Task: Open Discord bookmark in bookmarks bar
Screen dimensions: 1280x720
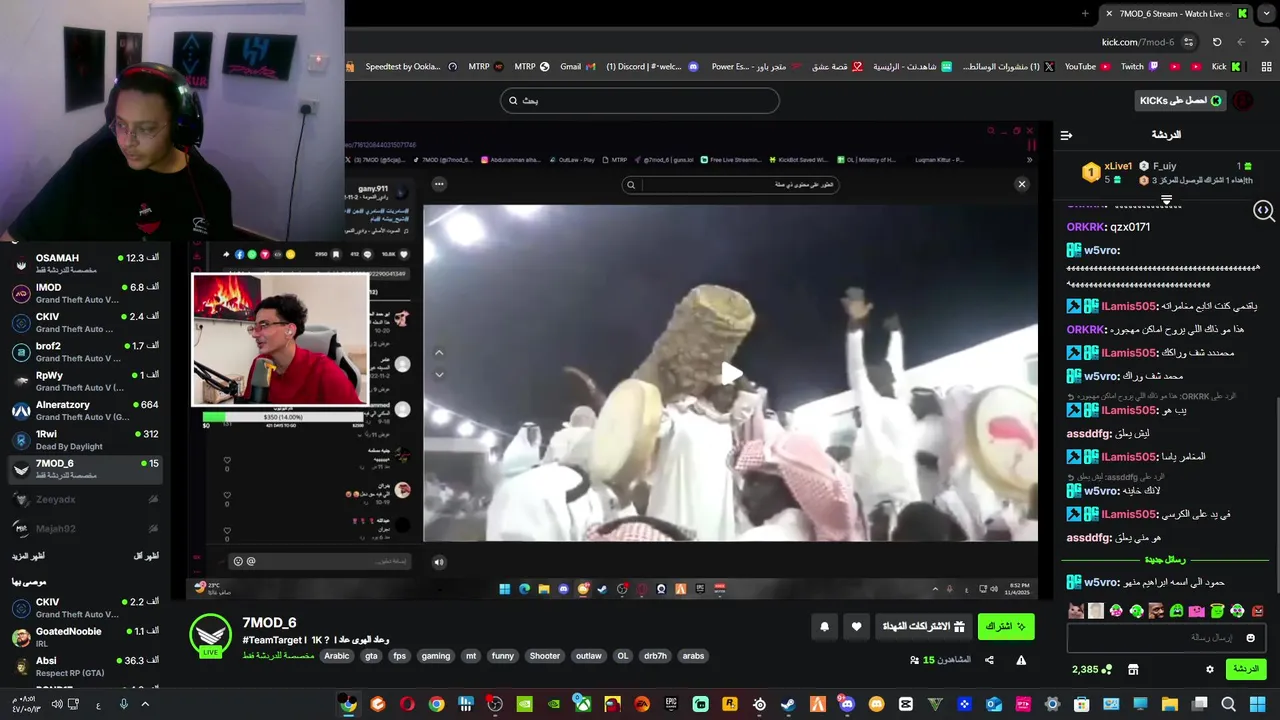Action: pyautogui.click(x=652, y=67)
